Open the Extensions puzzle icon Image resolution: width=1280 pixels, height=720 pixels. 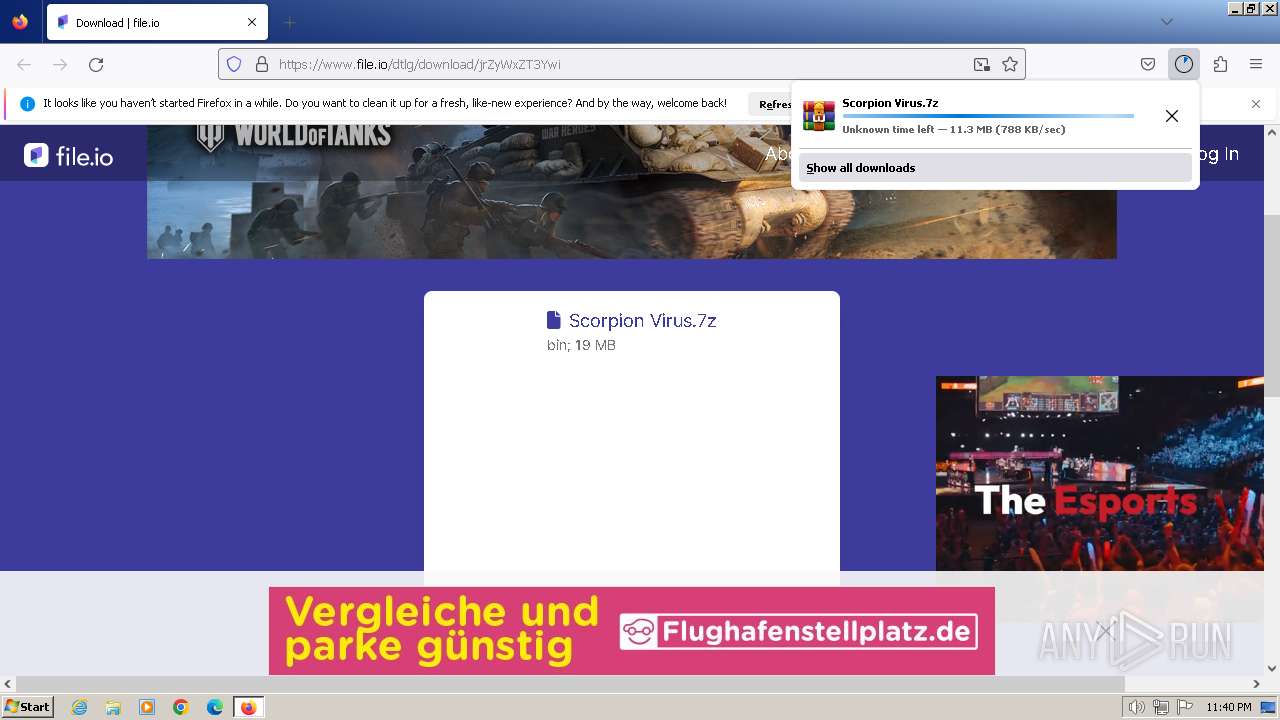[x=1220, y=64]
